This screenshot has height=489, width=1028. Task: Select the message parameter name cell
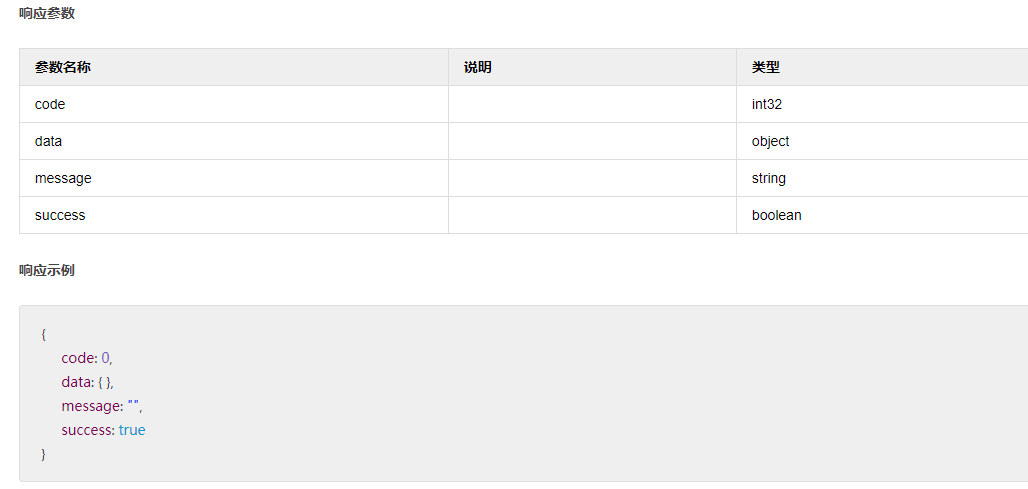(x=63, y=178)
